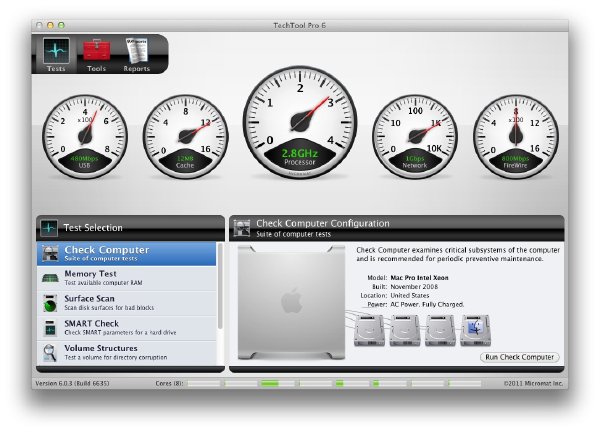Click the Cores (8) activity meter

334,383
